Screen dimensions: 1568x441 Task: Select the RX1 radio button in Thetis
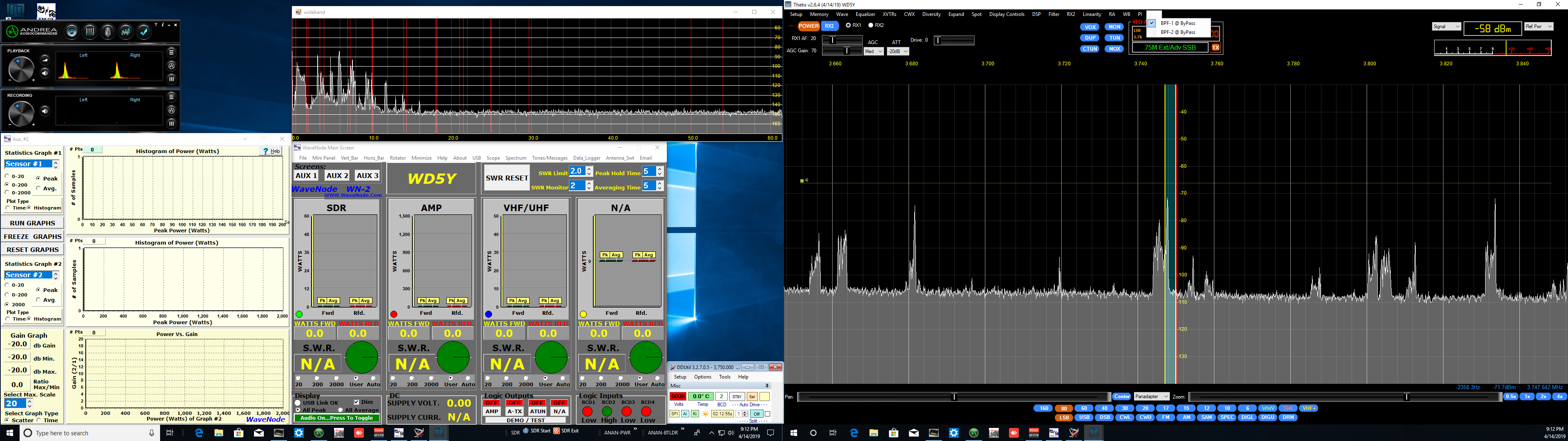[849, 26]
